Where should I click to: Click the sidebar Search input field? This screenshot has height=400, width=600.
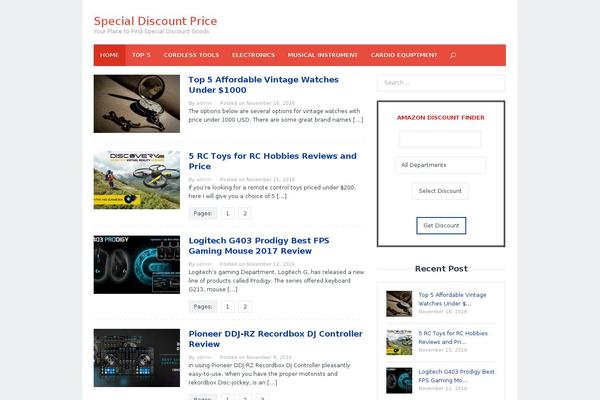[440, 83]
